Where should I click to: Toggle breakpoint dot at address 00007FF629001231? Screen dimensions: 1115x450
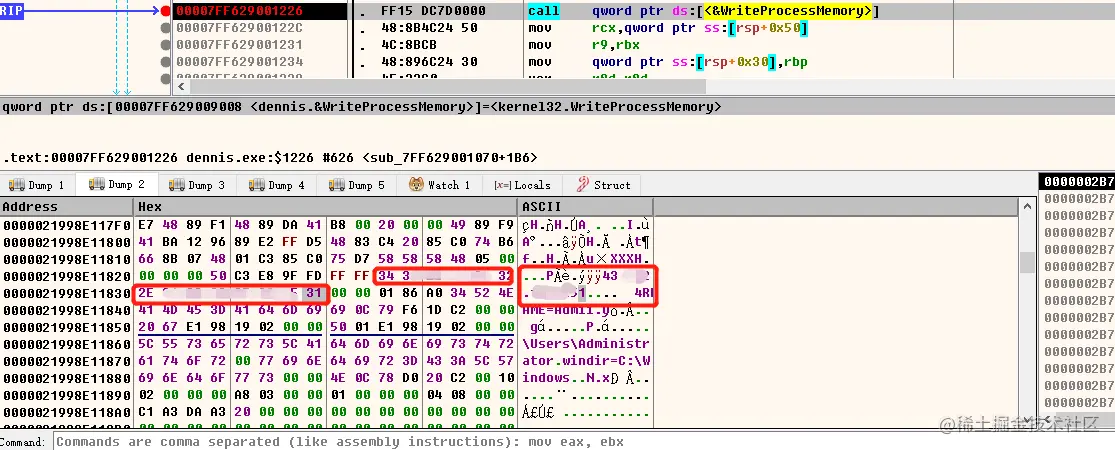point(166,45)
